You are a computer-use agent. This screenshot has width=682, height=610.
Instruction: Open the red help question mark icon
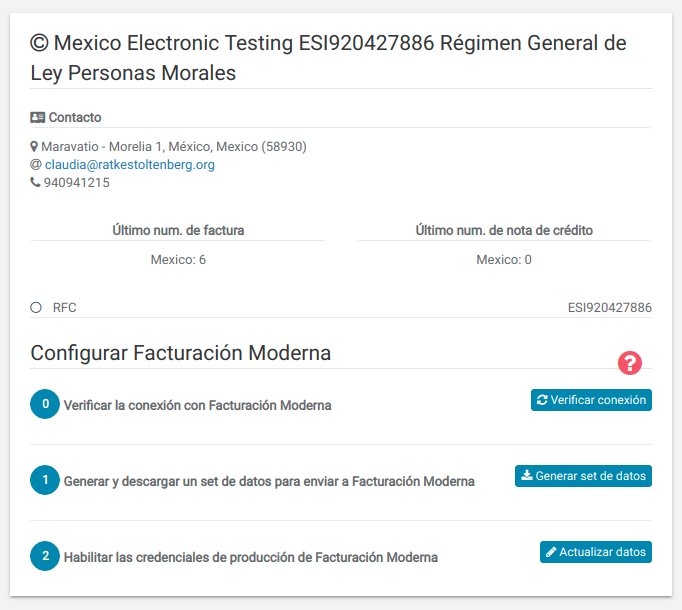pyautogui.click(x=630, y=363)
